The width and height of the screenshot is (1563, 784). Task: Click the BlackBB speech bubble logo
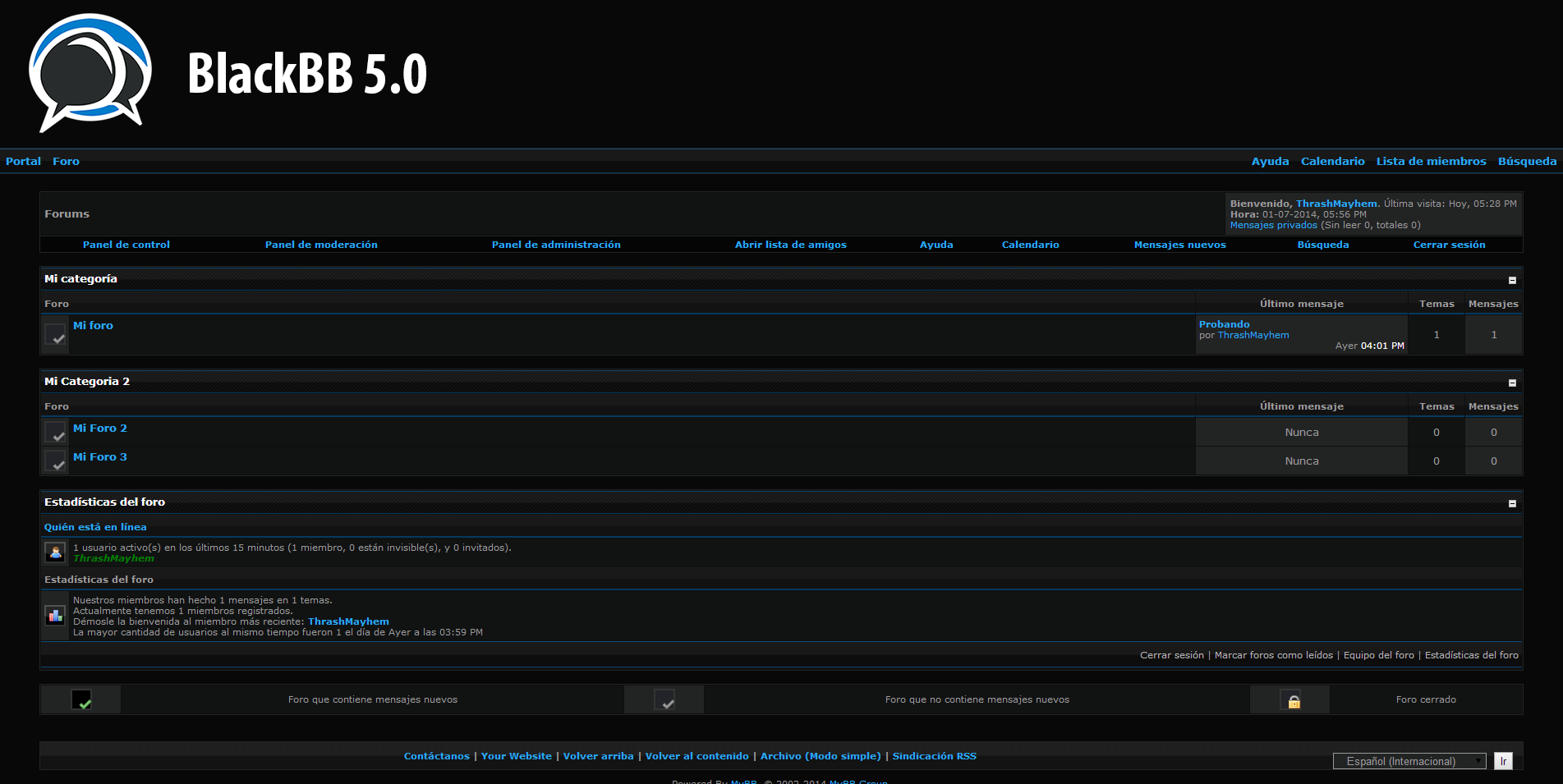pyautogui.click(x=90, y=73)
